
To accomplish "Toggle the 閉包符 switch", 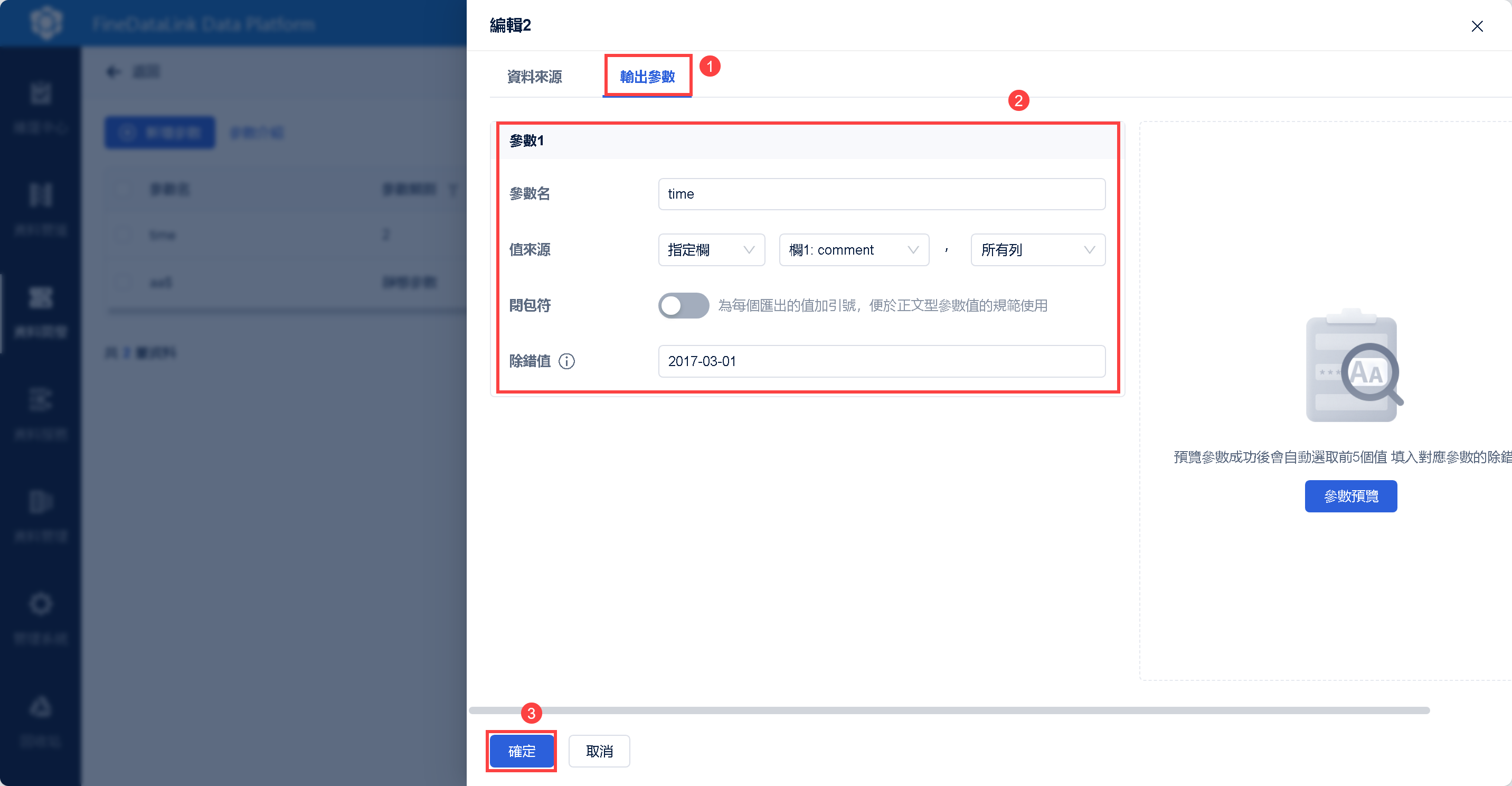I will [x=683, y=305].
